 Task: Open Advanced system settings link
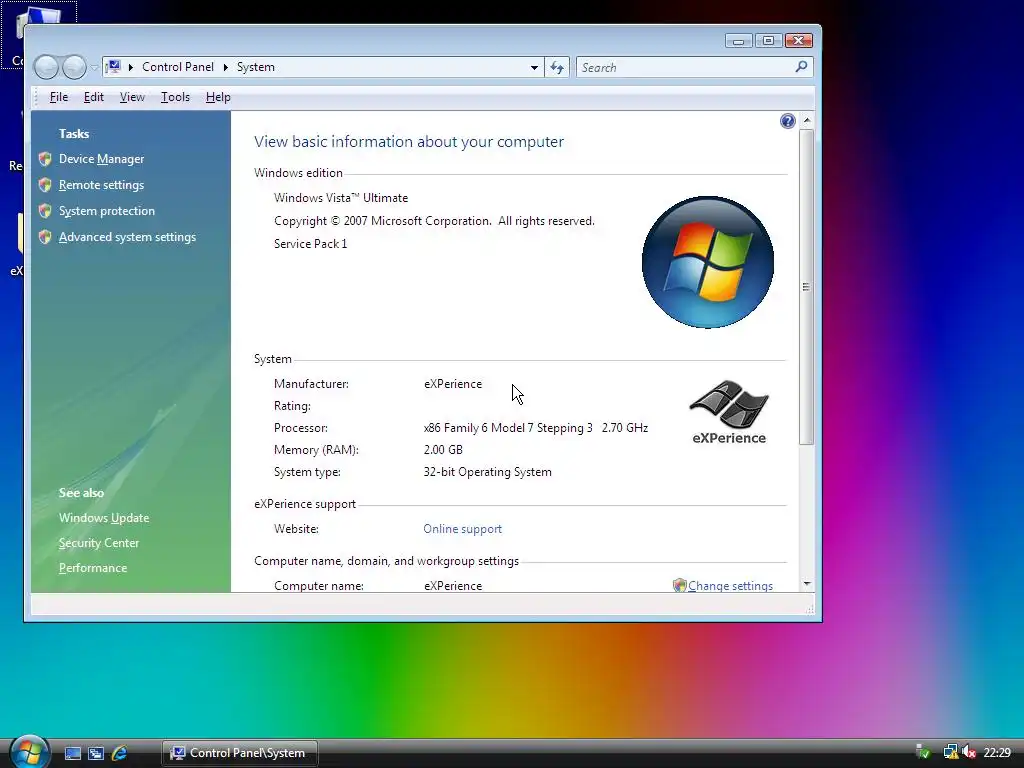(127, 237)
